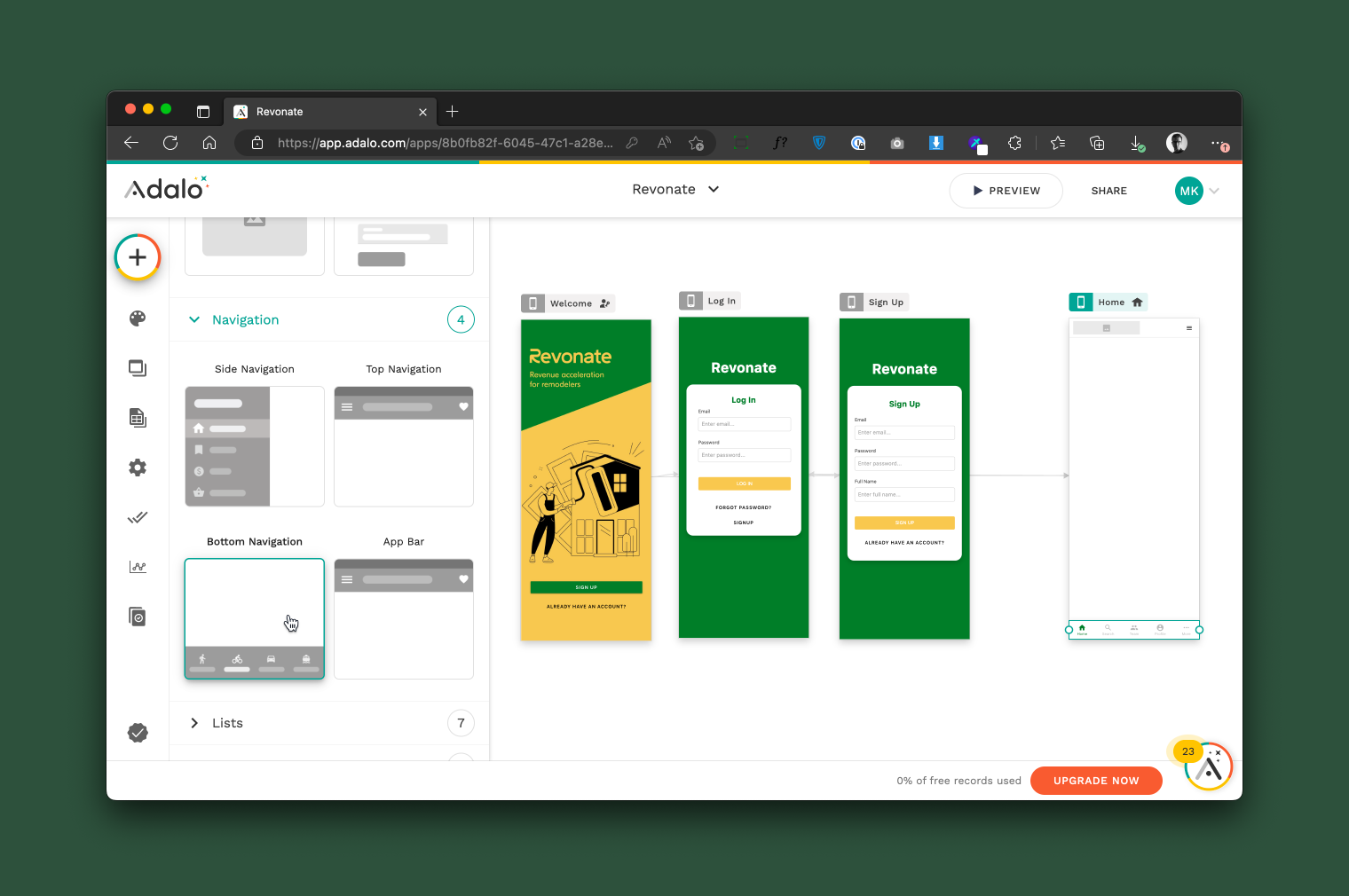
Task: Click the Upgrade Now button
Action: (x=1096, y=781)
